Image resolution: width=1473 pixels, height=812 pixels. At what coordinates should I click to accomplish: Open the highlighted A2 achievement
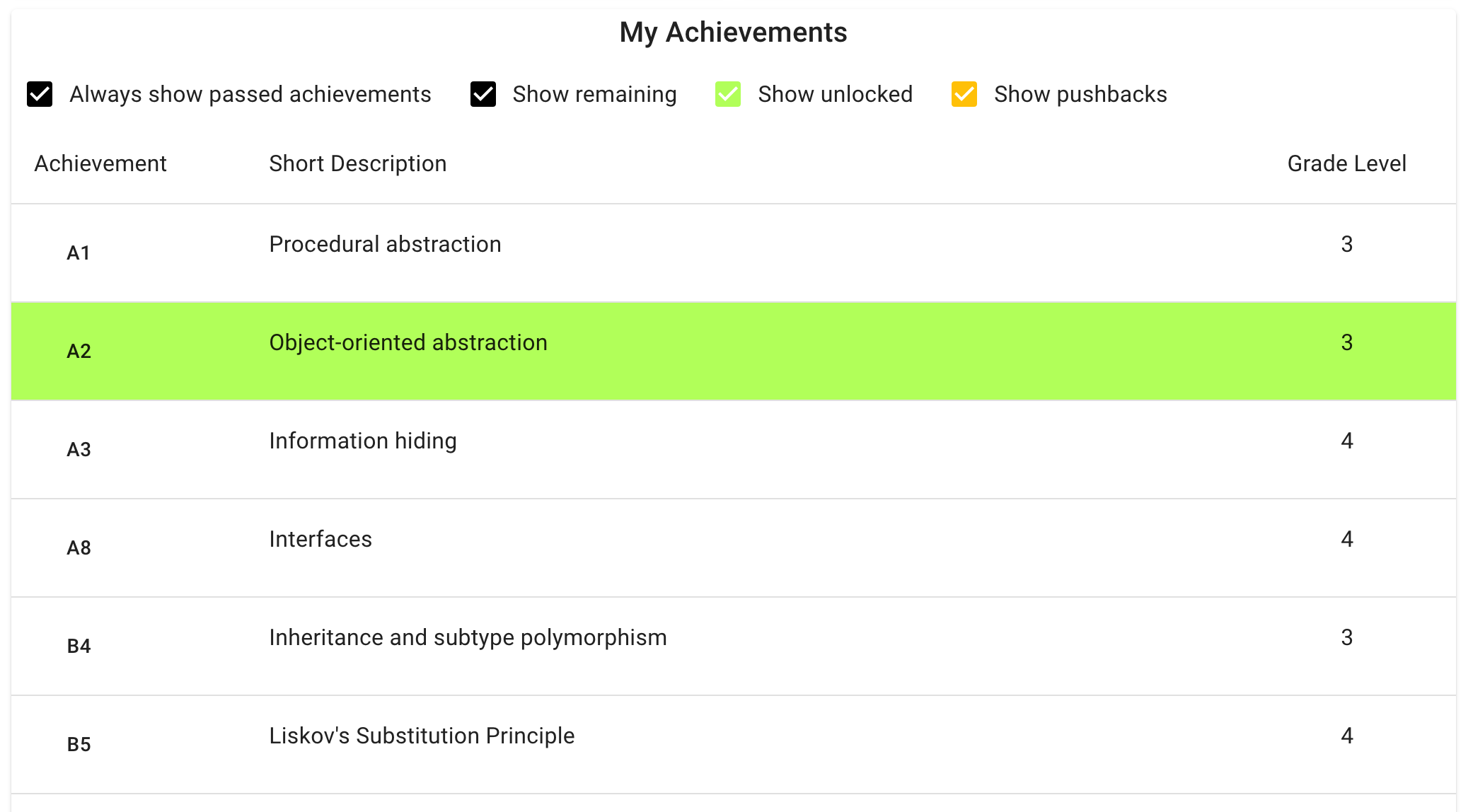[79, 351]
